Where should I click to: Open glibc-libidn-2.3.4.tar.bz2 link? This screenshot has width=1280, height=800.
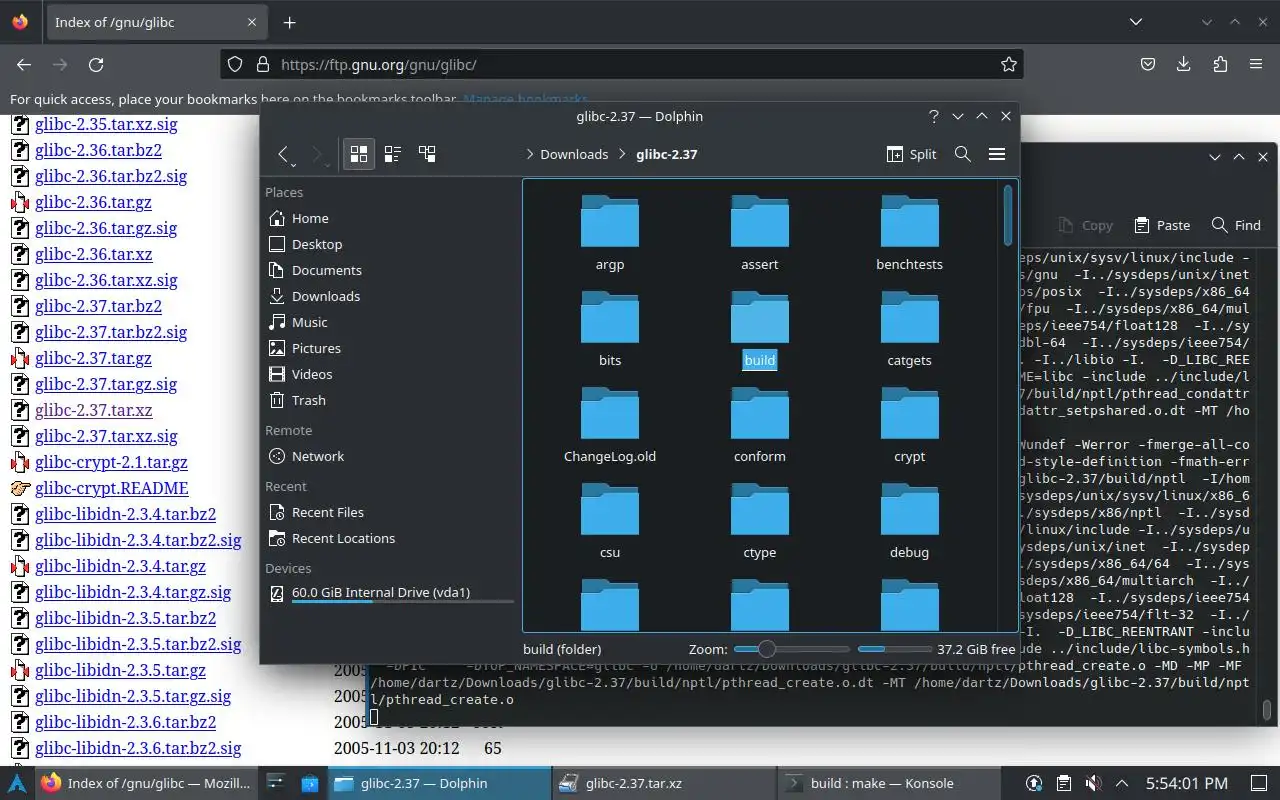click(x=125, y=514)
